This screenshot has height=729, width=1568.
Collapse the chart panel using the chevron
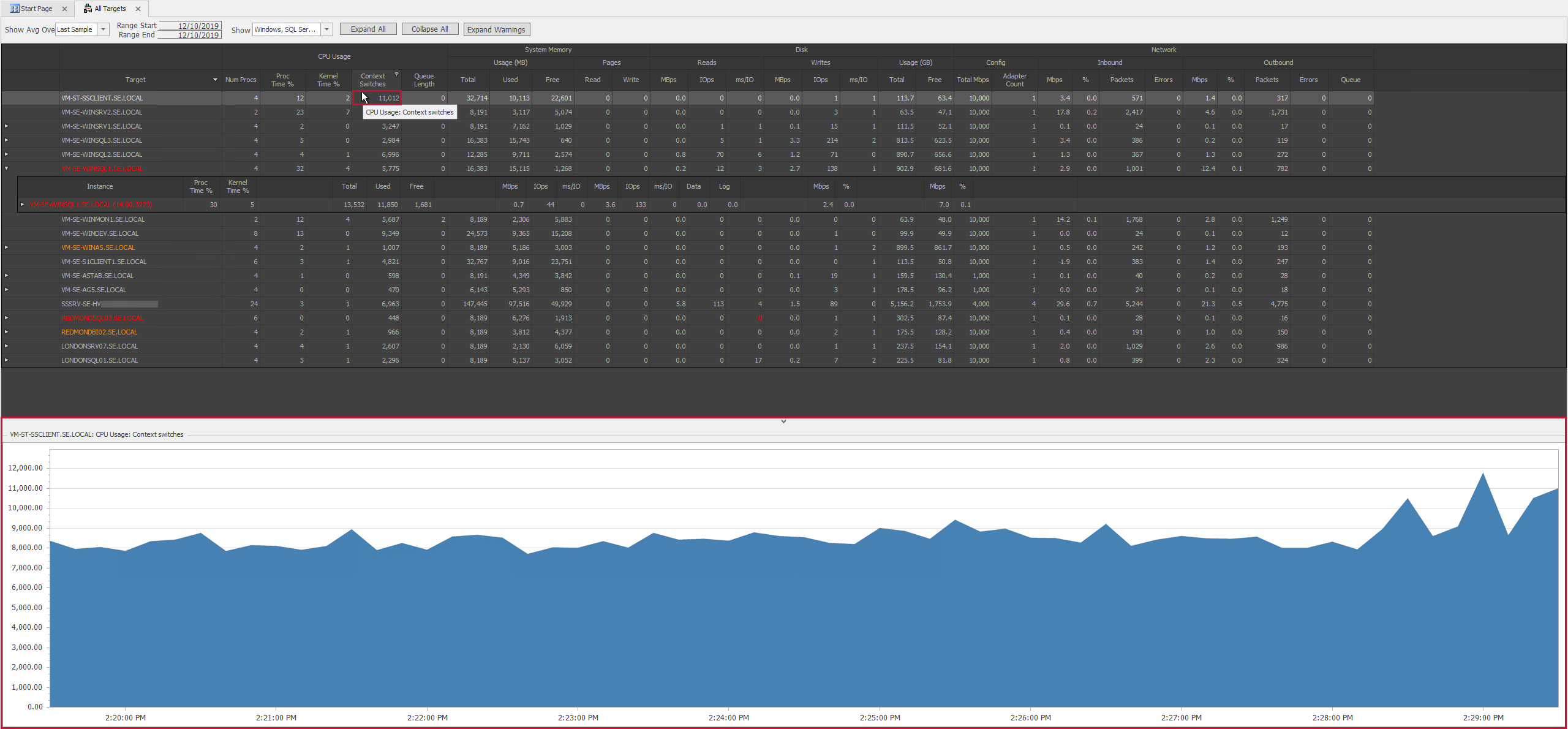point(783,421)
